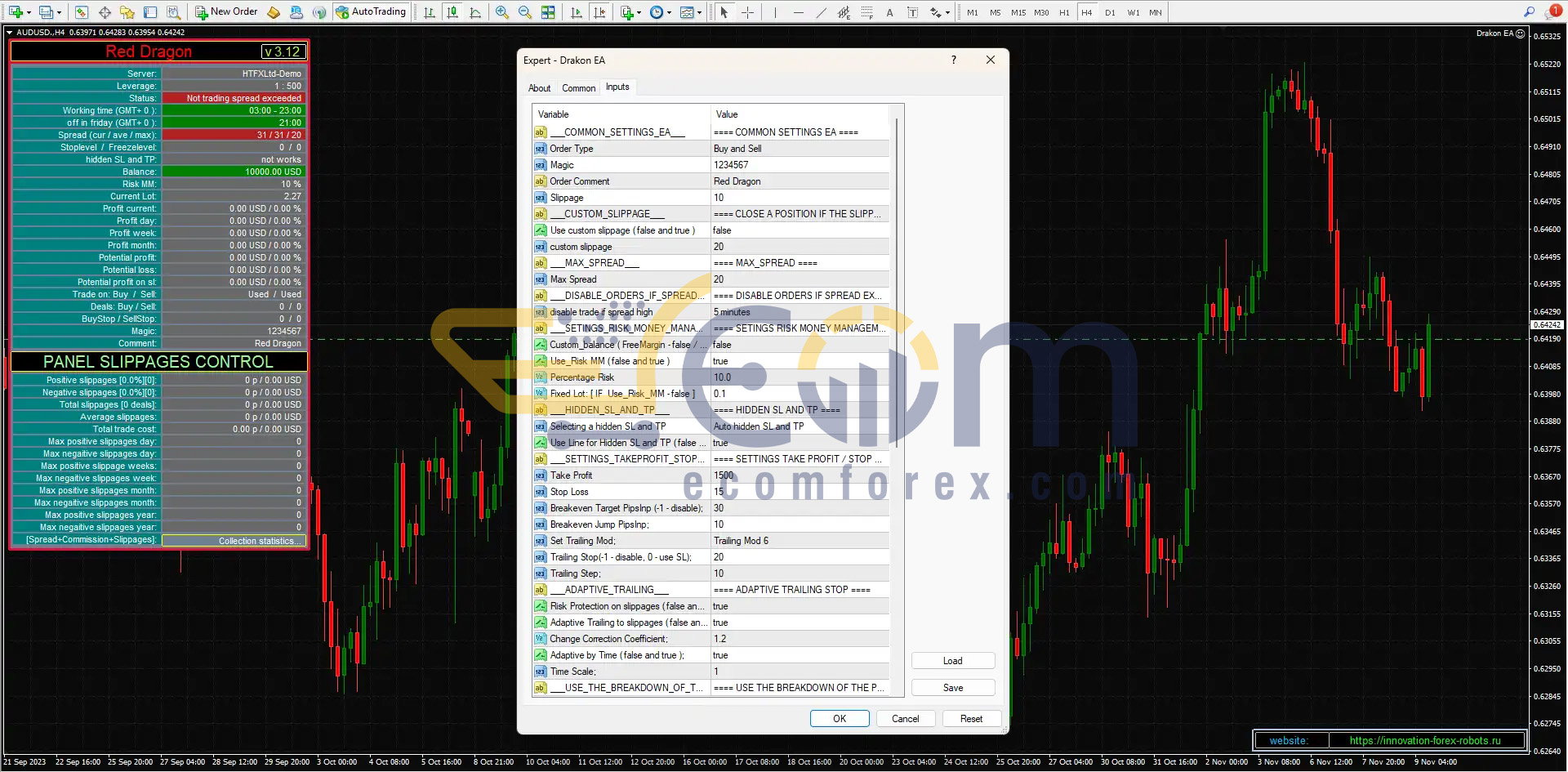Select the text 'A' drawing tool
This screenshot has height=772, width=1568.
889,12
